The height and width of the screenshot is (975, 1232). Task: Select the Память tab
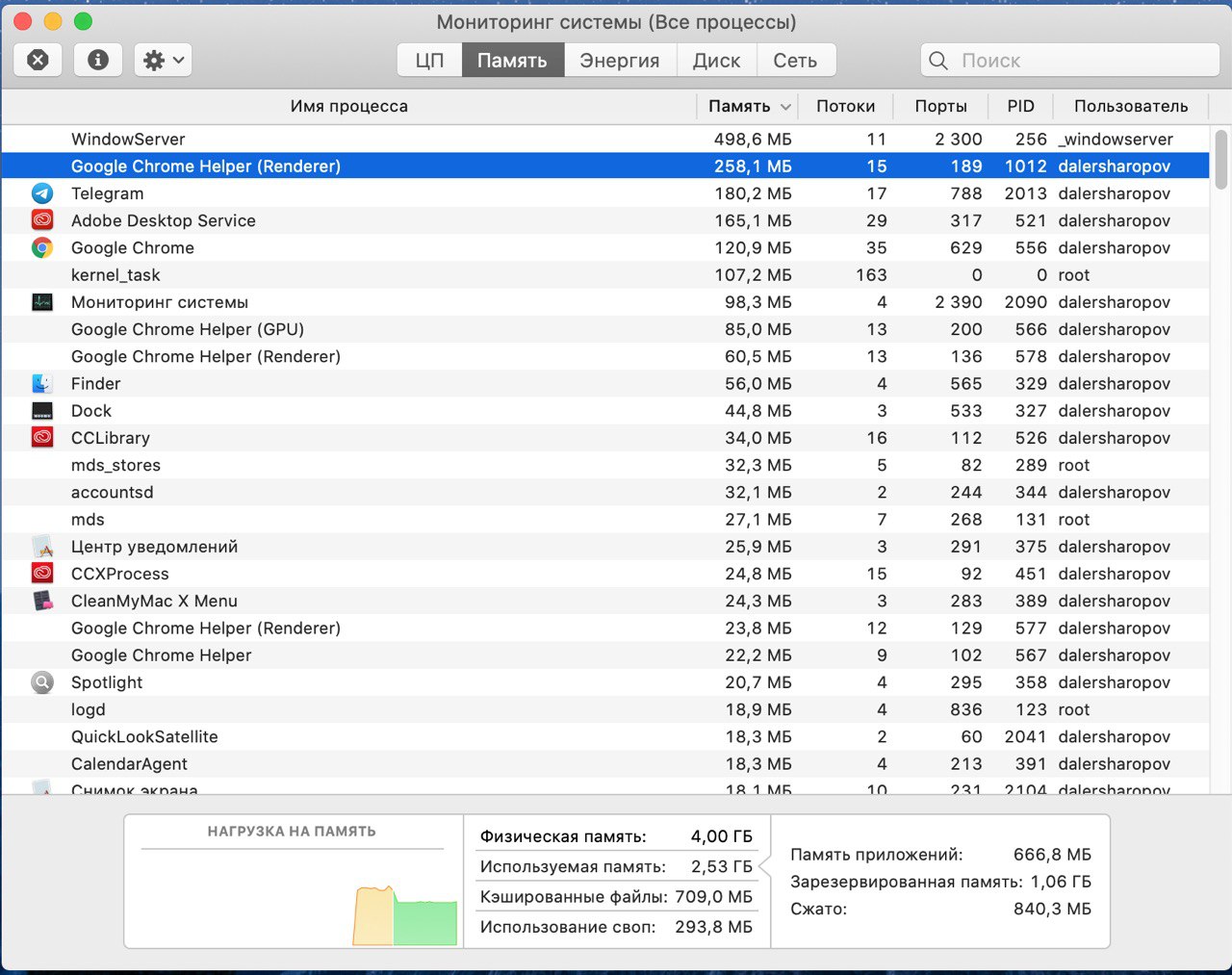pyautogui.click(x=512, y=60)
